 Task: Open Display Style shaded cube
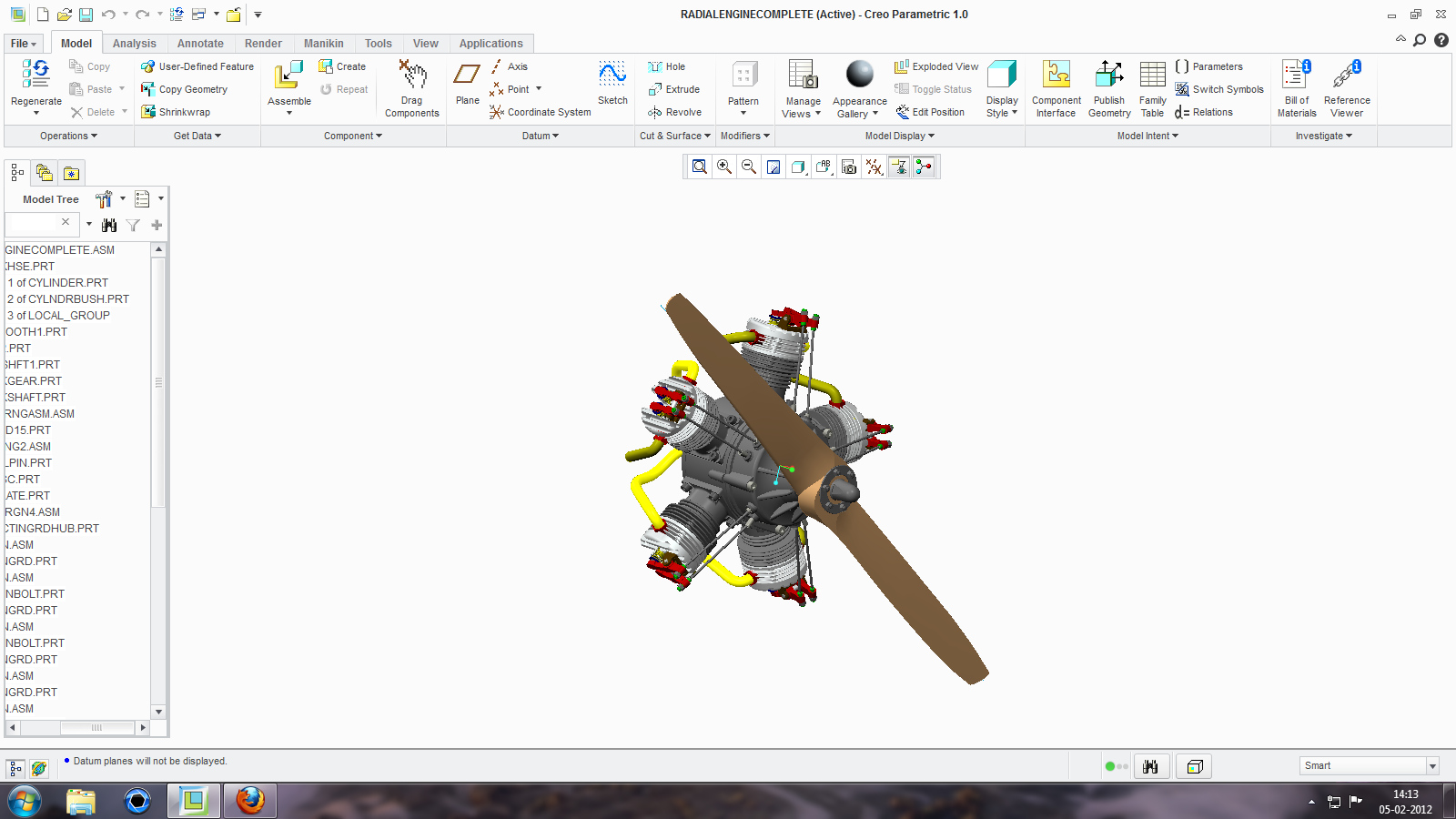tap(1002, 75)
